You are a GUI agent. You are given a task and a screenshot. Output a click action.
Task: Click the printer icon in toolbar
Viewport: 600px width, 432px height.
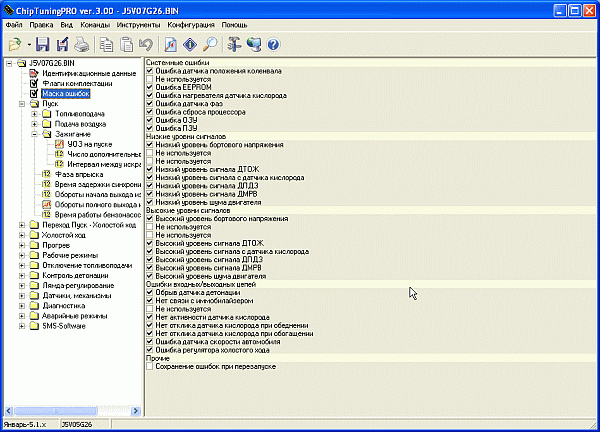[x=81, y=44]
